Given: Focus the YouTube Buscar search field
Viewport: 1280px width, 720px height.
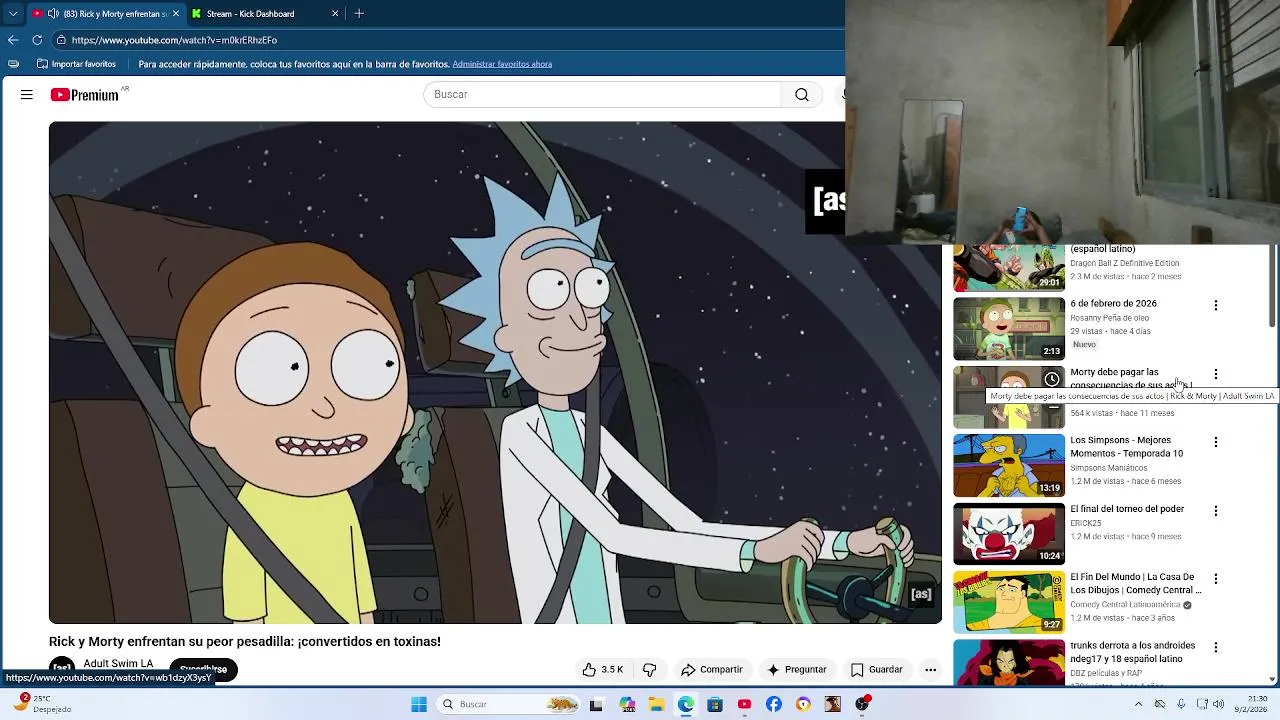Looking at the screenshot, I should [x=603, y=95].
